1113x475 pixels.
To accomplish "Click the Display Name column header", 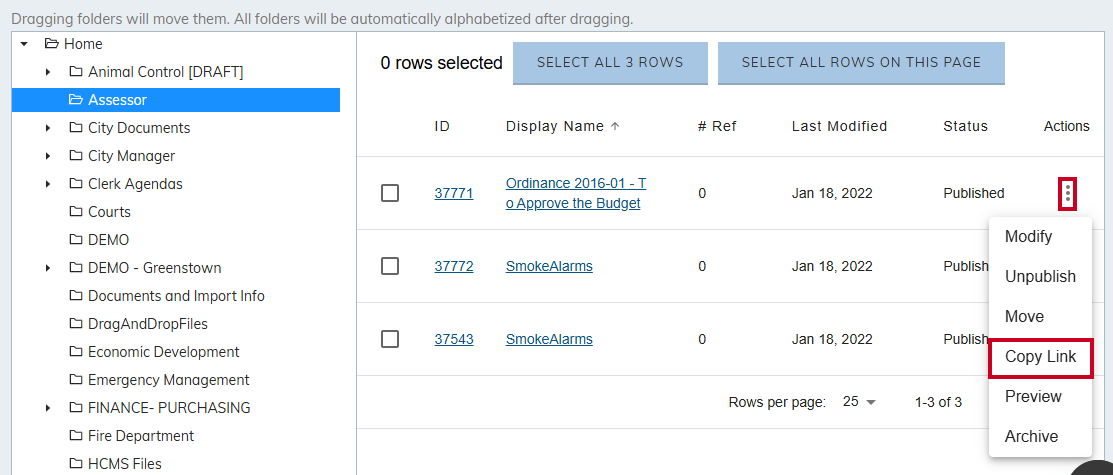I will (554, 126).
